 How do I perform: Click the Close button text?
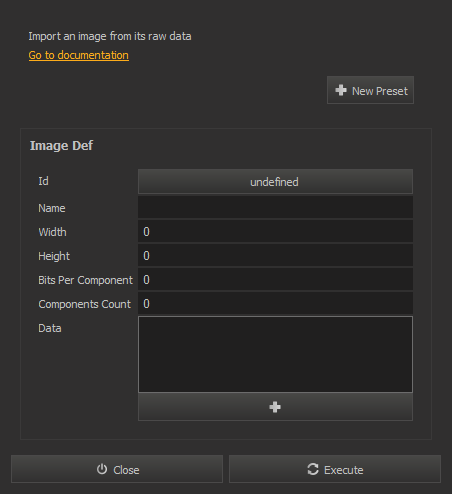(x=126, y=470)
